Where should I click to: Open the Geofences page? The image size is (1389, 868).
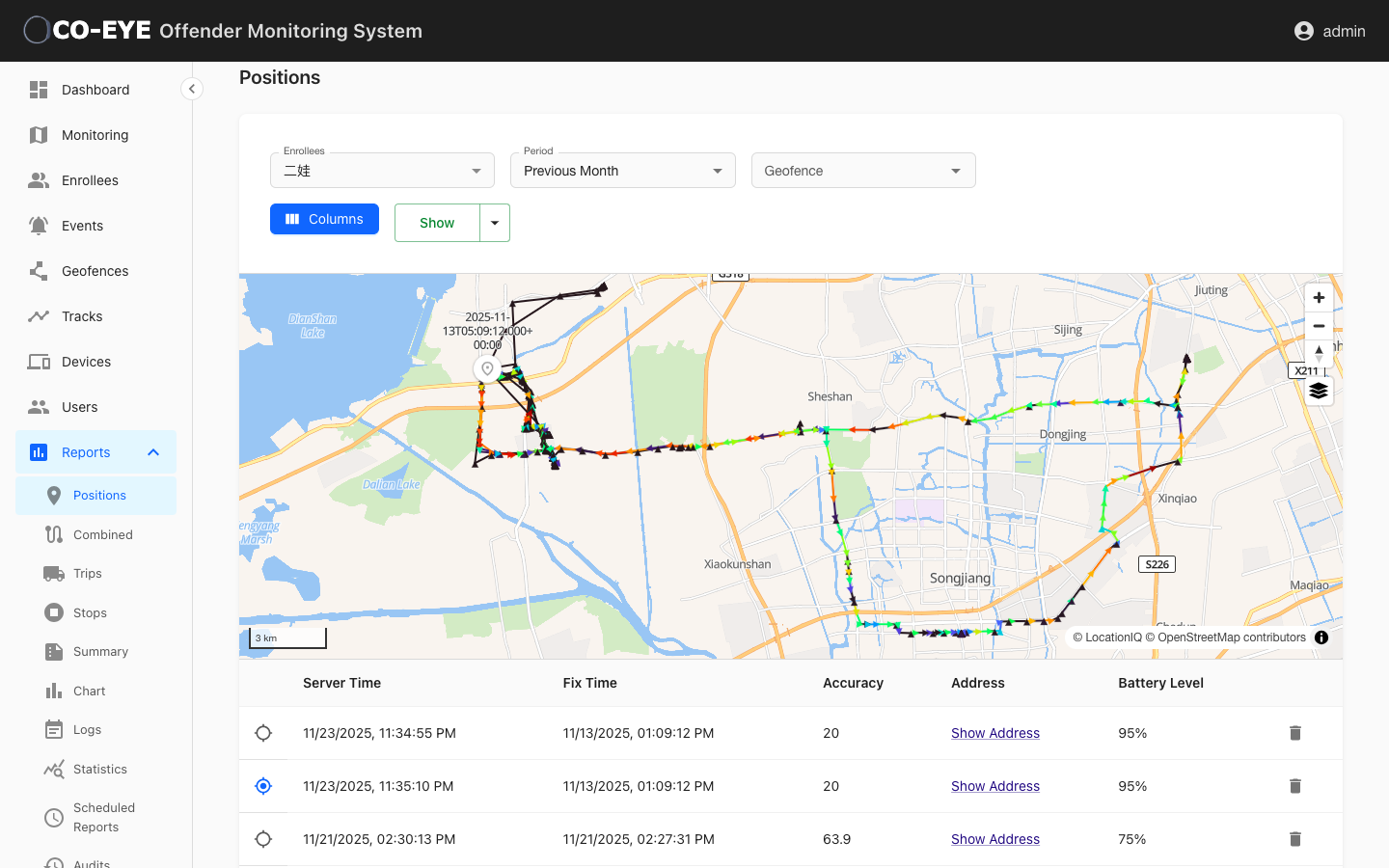tap(95, 271)
